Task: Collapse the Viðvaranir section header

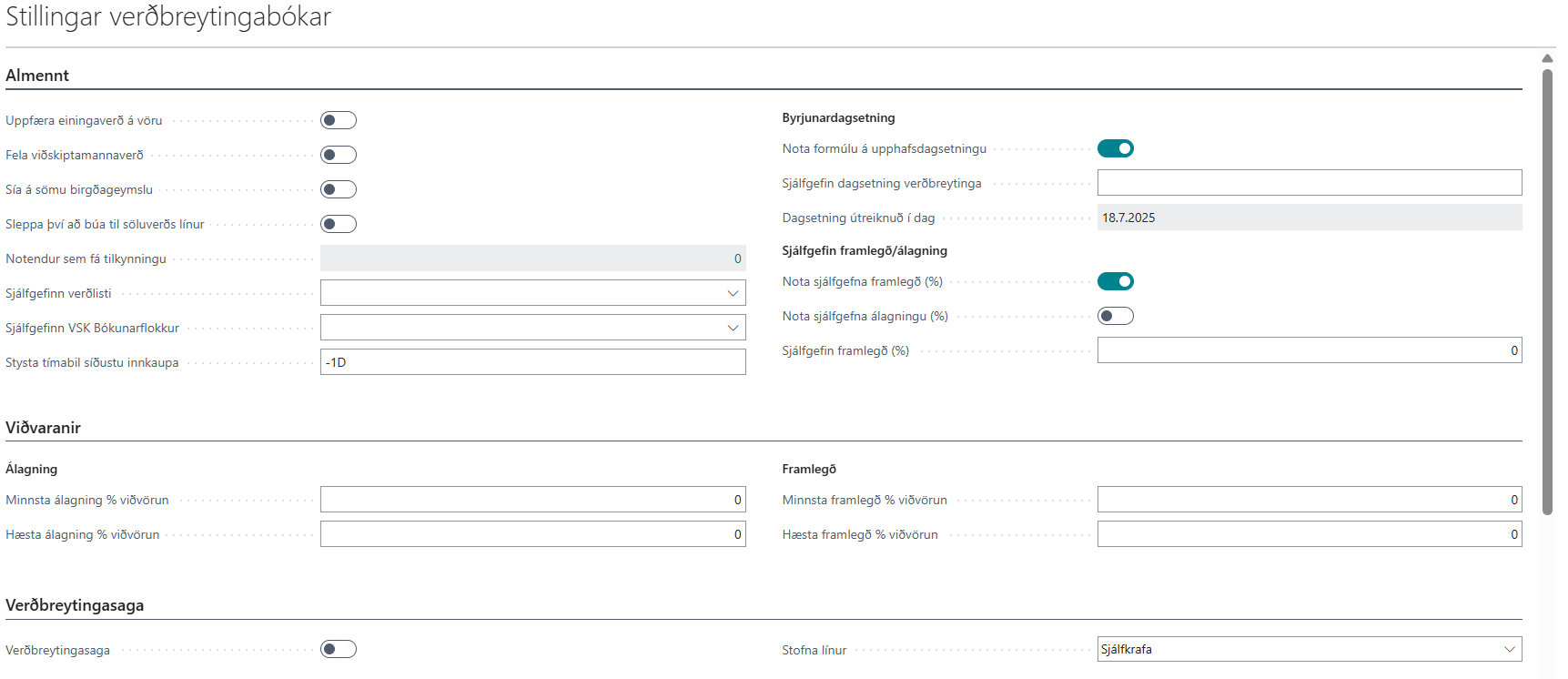Action: pyautogui.click(x=43, y=428)
